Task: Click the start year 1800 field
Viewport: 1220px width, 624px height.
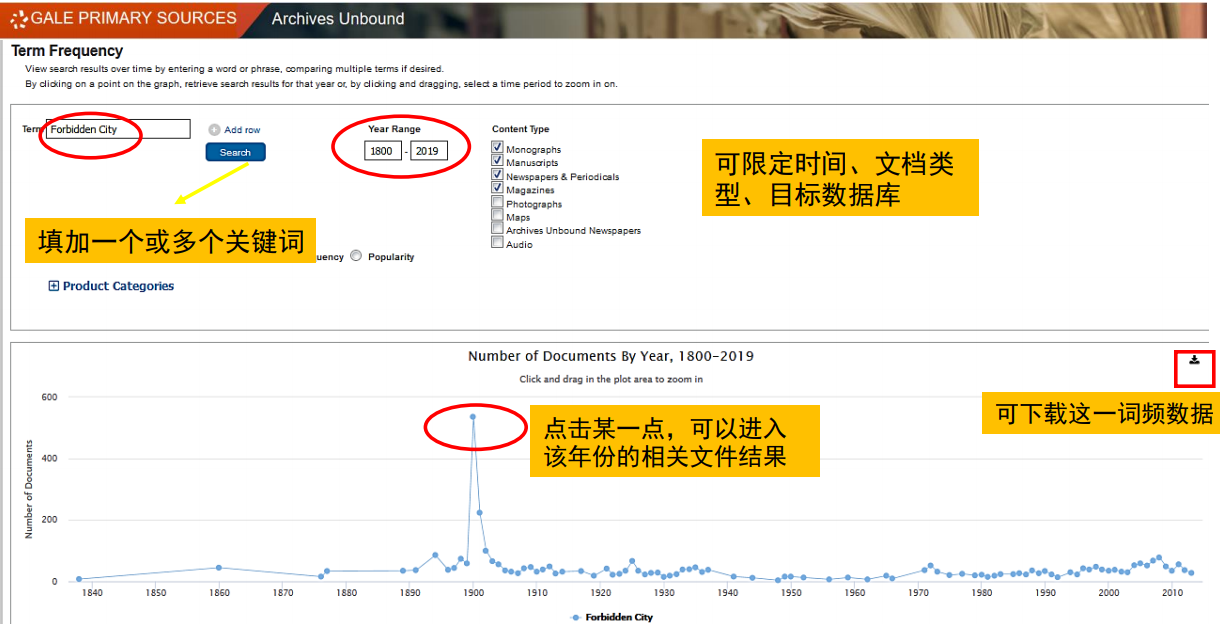Action: (383, 151)
